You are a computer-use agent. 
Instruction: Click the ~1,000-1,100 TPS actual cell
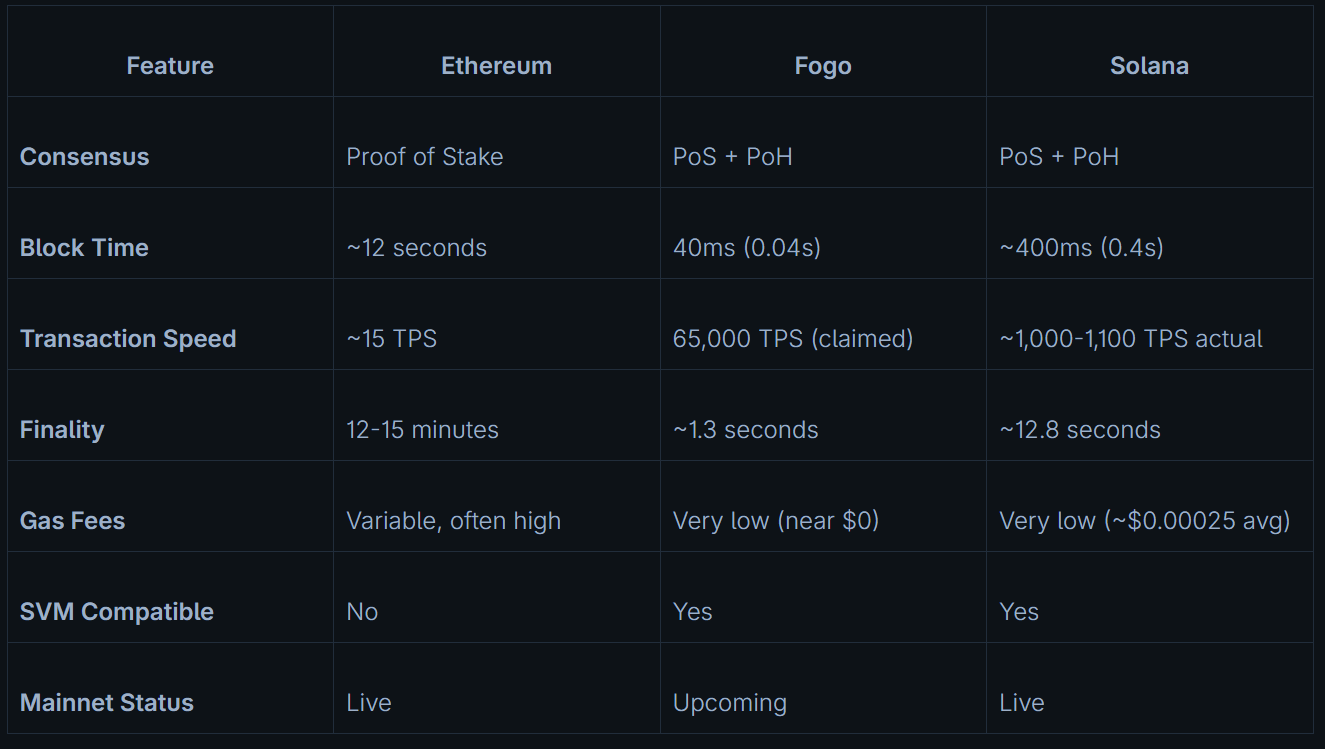point(1131,339)
